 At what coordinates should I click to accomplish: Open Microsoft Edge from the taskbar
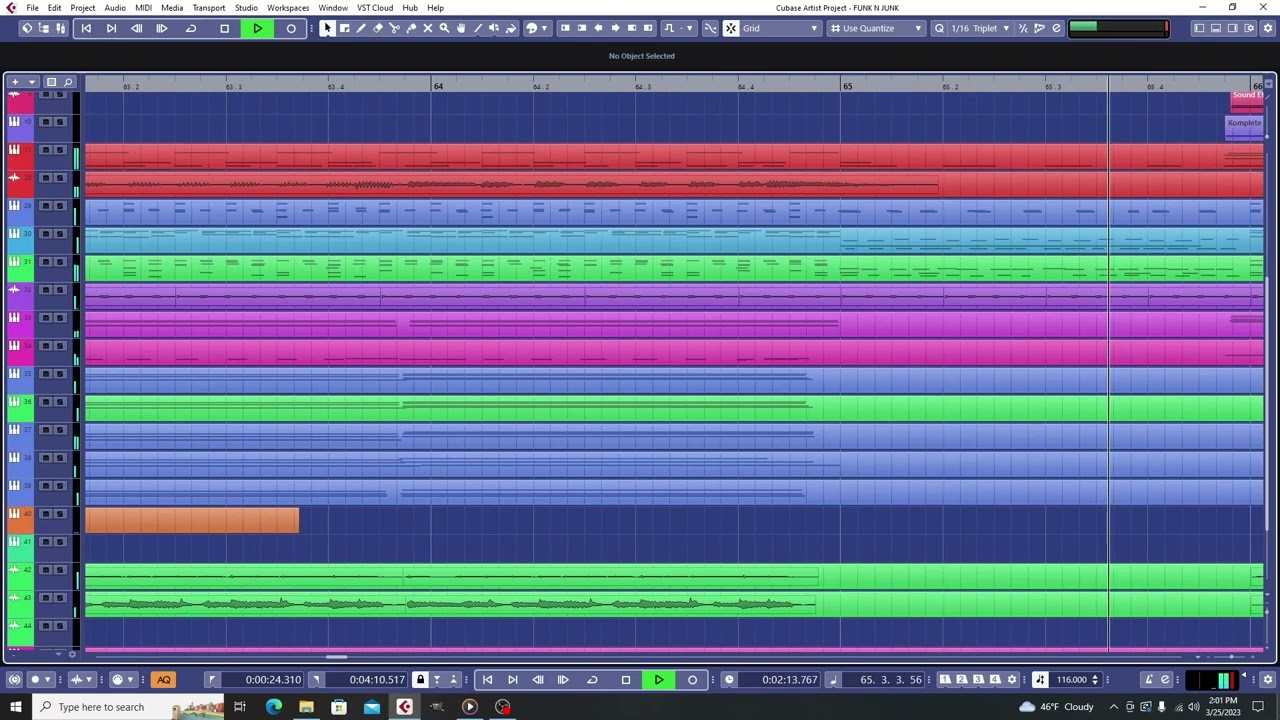pos(273,707)
